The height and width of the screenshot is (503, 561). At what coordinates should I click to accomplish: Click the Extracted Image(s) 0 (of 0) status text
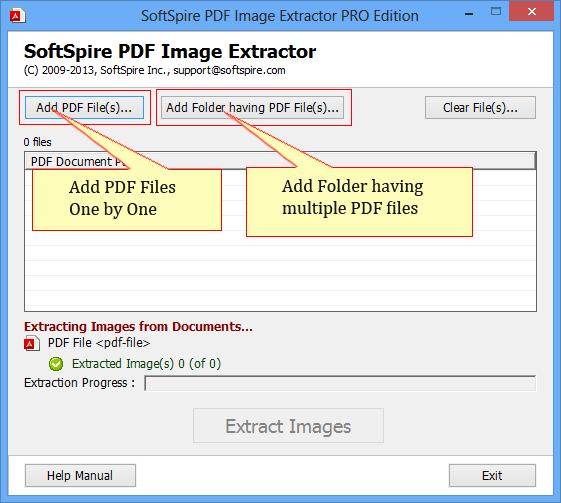coord(146,364)
